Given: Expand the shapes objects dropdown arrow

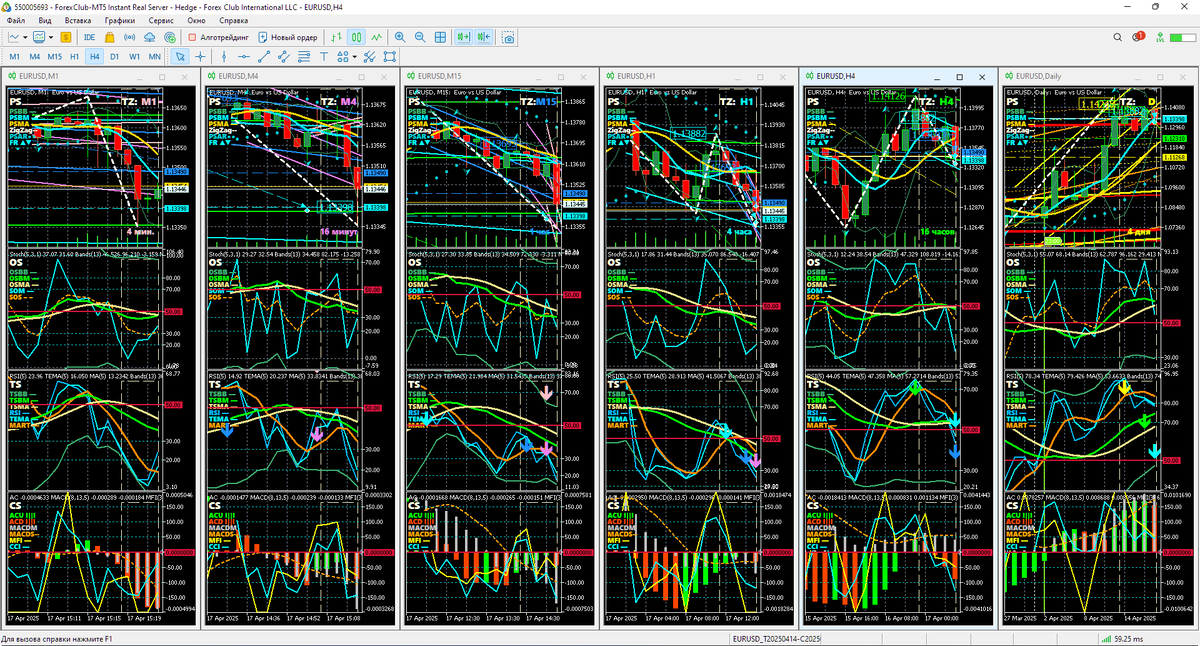Looking at the screenshot, I should coord(354,57).
